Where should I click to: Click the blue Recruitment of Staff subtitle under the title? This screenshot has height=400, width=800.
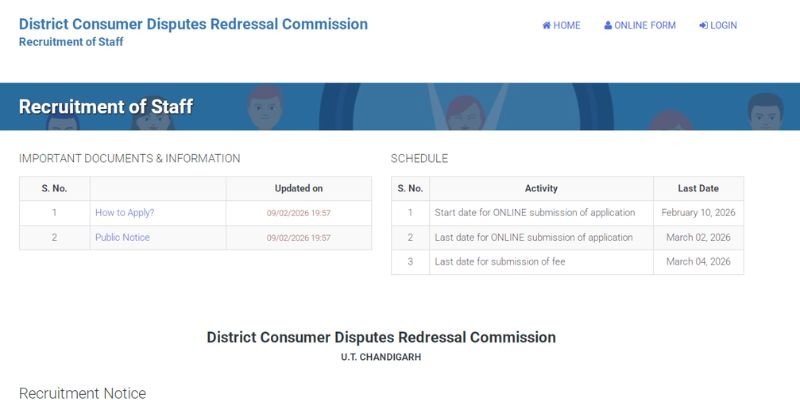coord(71,42)
